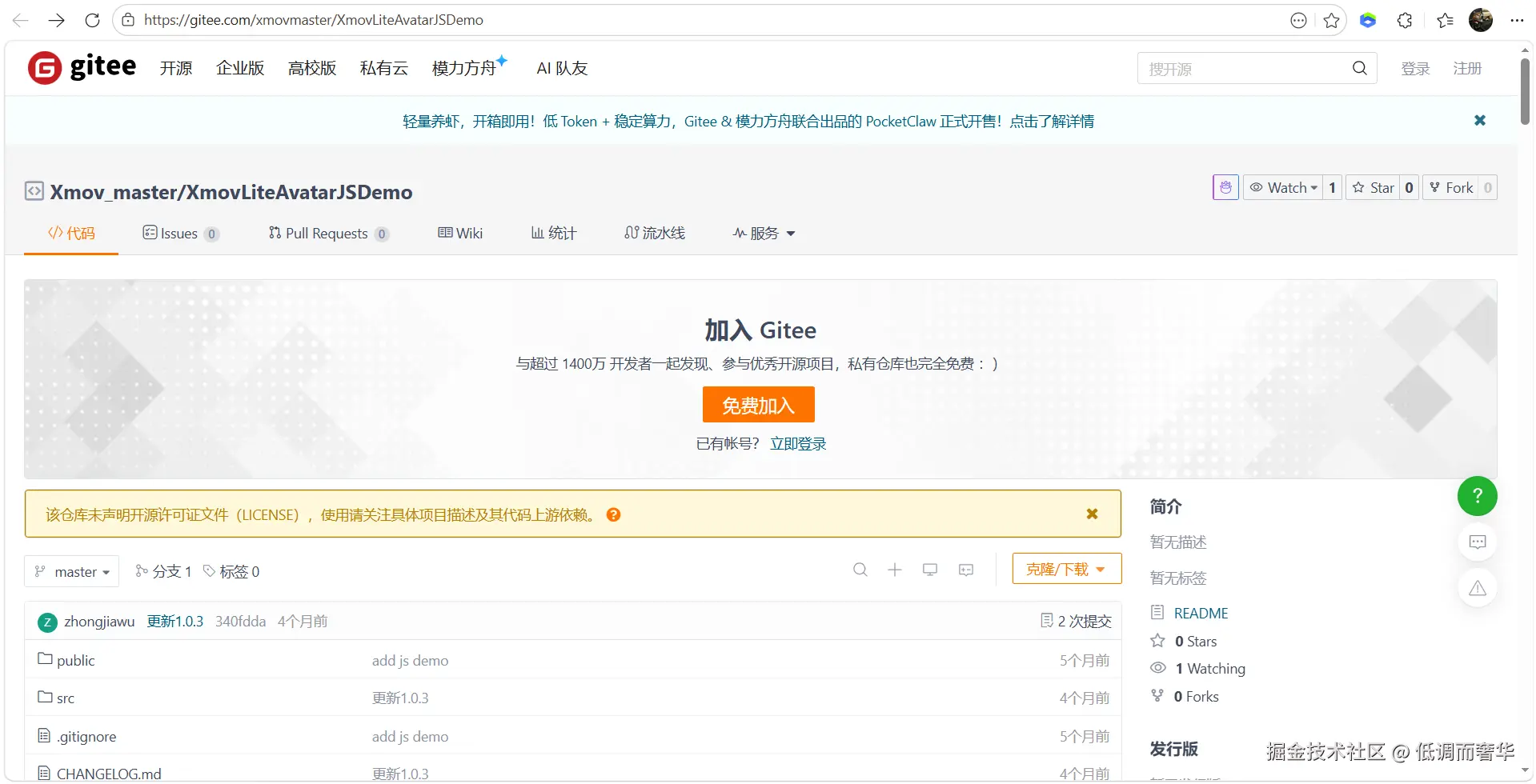Reload the current page
The image size is (1536, 784).
click(92, 20)
